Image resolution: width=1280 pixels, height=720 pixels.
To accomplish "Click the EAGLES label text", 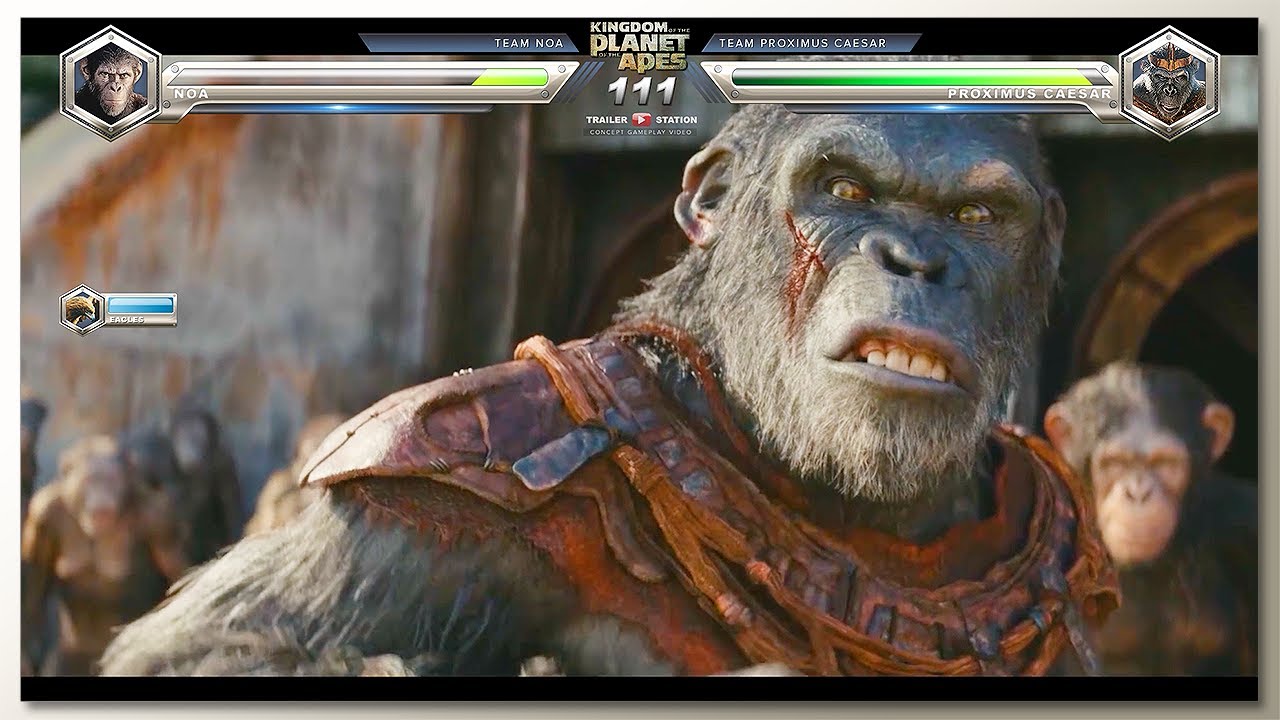I will [x=126, y=320].
